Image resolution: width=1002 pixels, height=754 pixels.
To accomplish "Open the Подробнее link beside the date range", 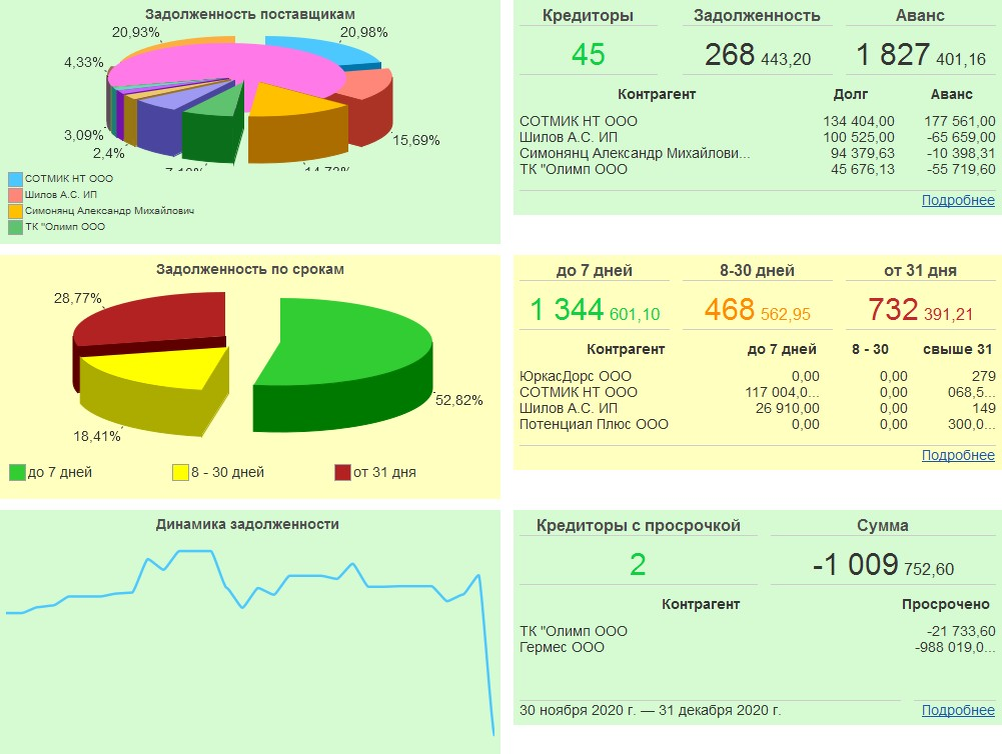I will (958, 710).
